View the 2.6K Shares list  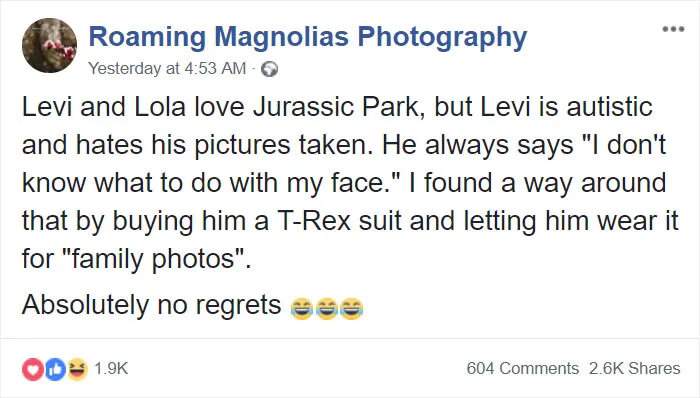(634, 369)
